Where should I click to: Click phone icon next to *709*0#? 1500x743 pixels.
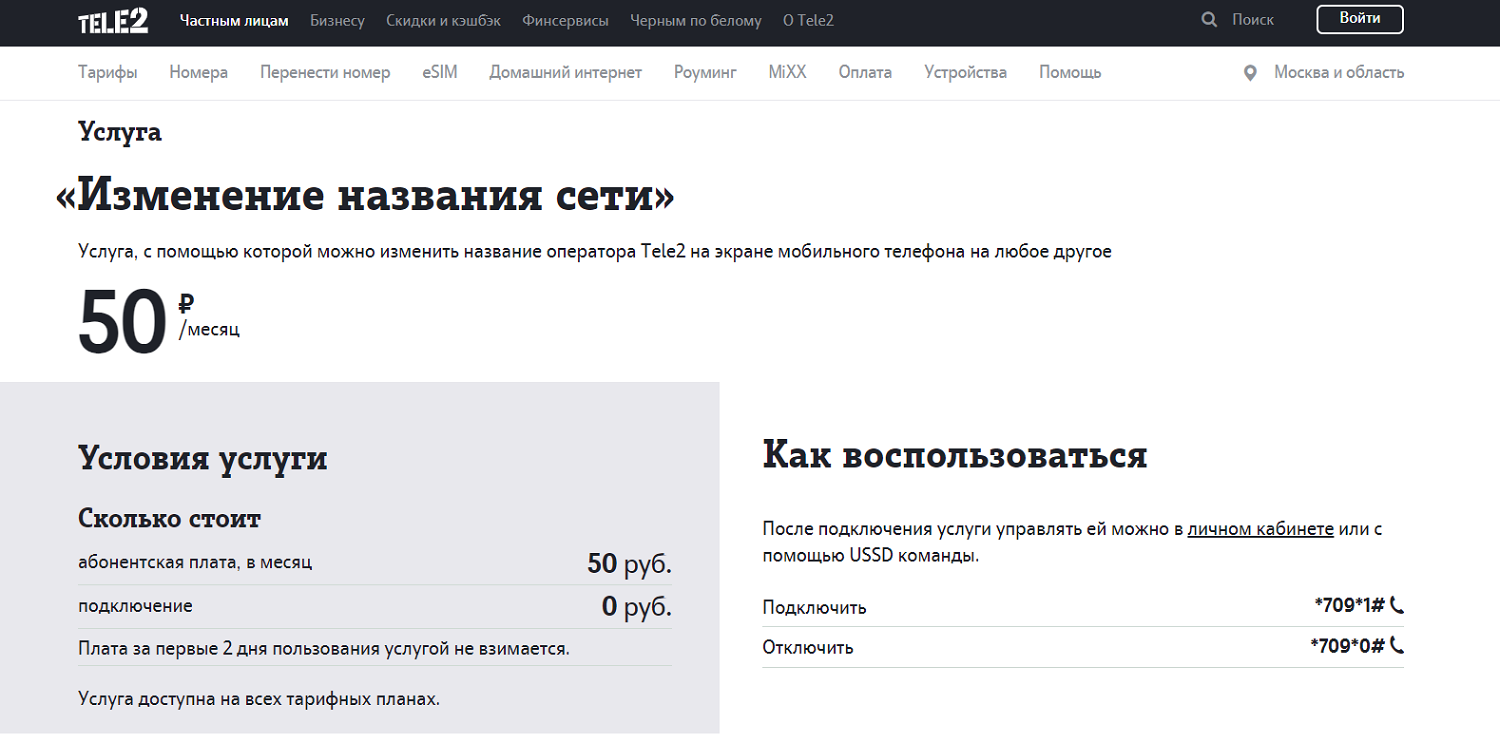(x=1397, y=646)
